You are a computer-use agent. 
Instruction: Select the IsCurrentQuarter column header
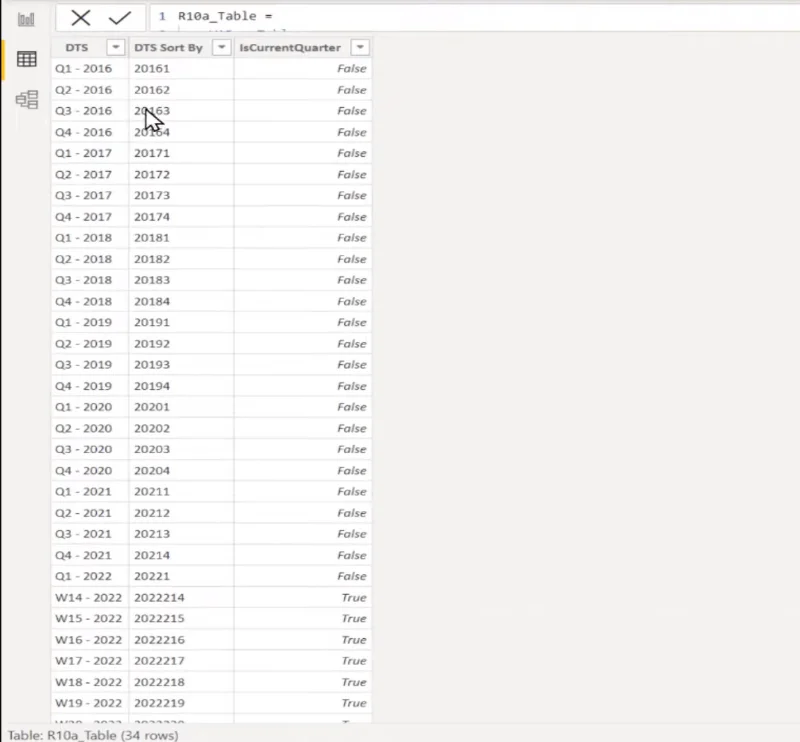coord(290,47)
